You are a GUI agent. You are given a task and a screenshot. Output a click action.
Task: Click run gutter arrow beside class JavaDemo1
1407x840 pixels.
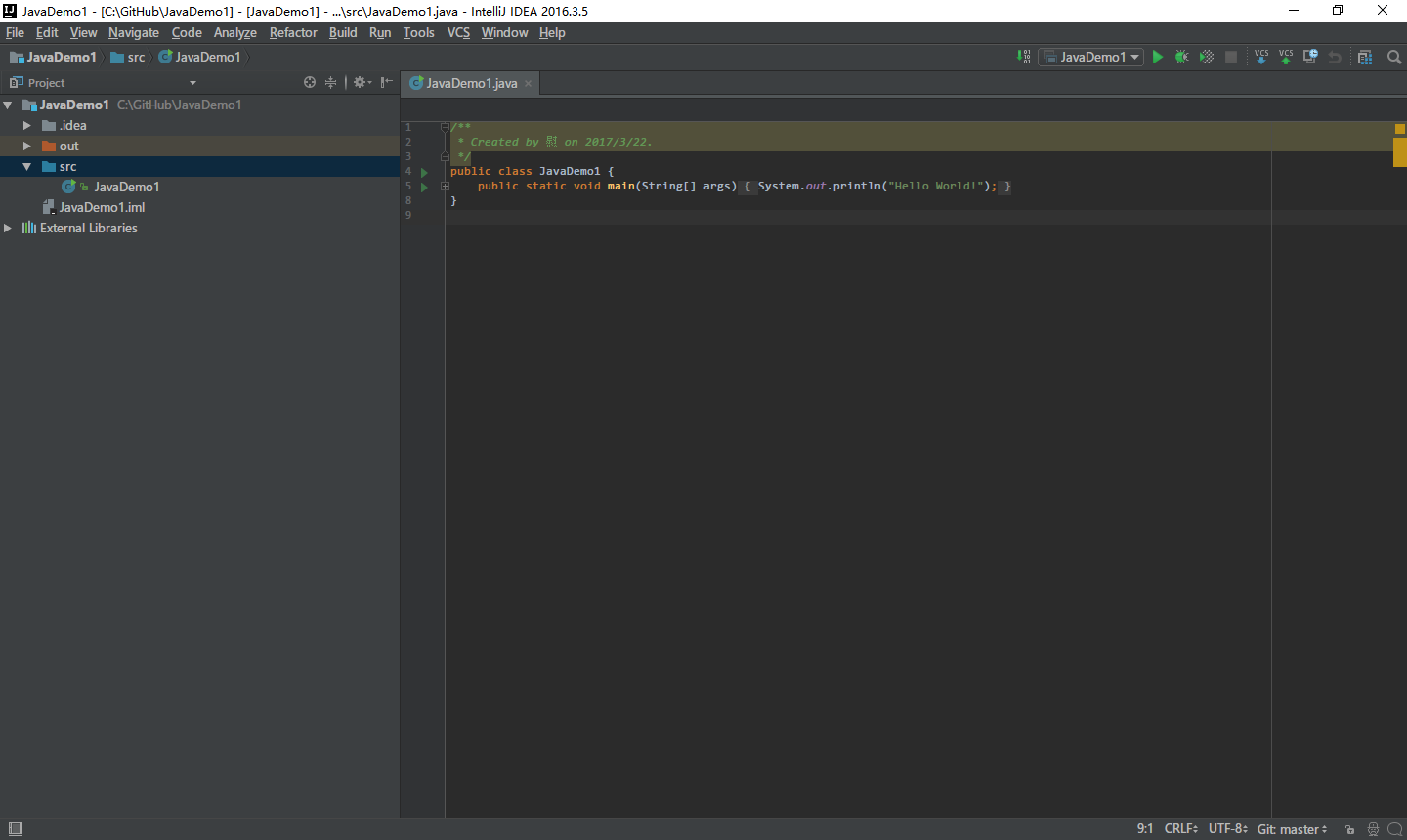point(424,172)
